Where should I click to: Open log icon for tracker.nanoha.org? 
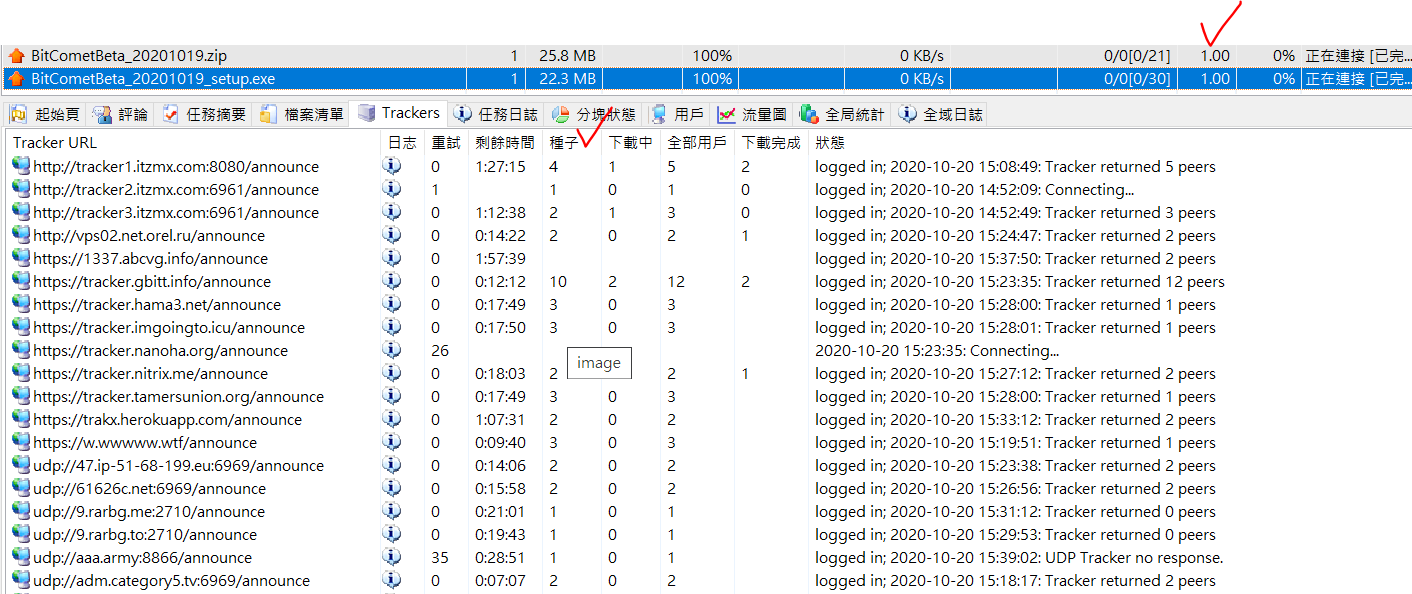point(392,350)
